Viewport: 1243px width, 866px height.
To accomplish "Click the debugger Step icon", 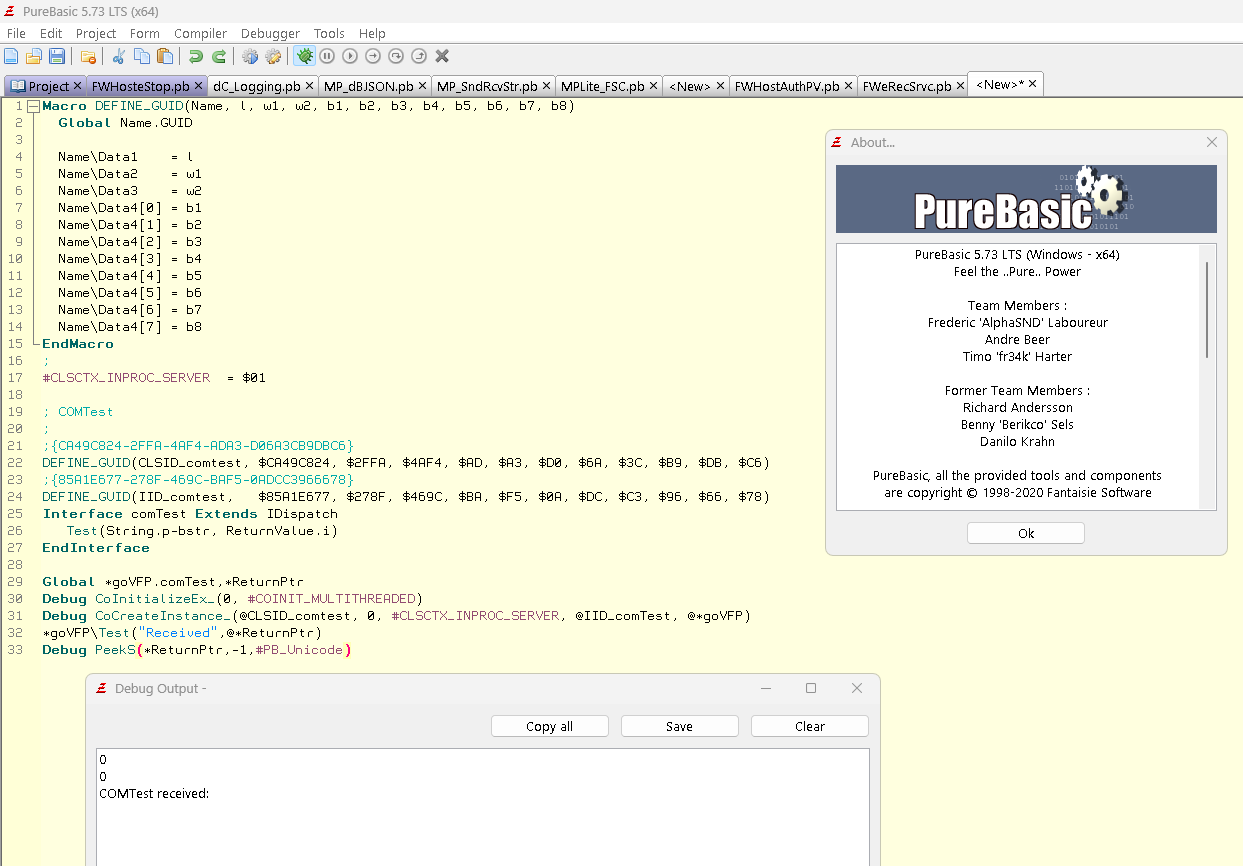I will pyautogui.click(x=373, y=56).
